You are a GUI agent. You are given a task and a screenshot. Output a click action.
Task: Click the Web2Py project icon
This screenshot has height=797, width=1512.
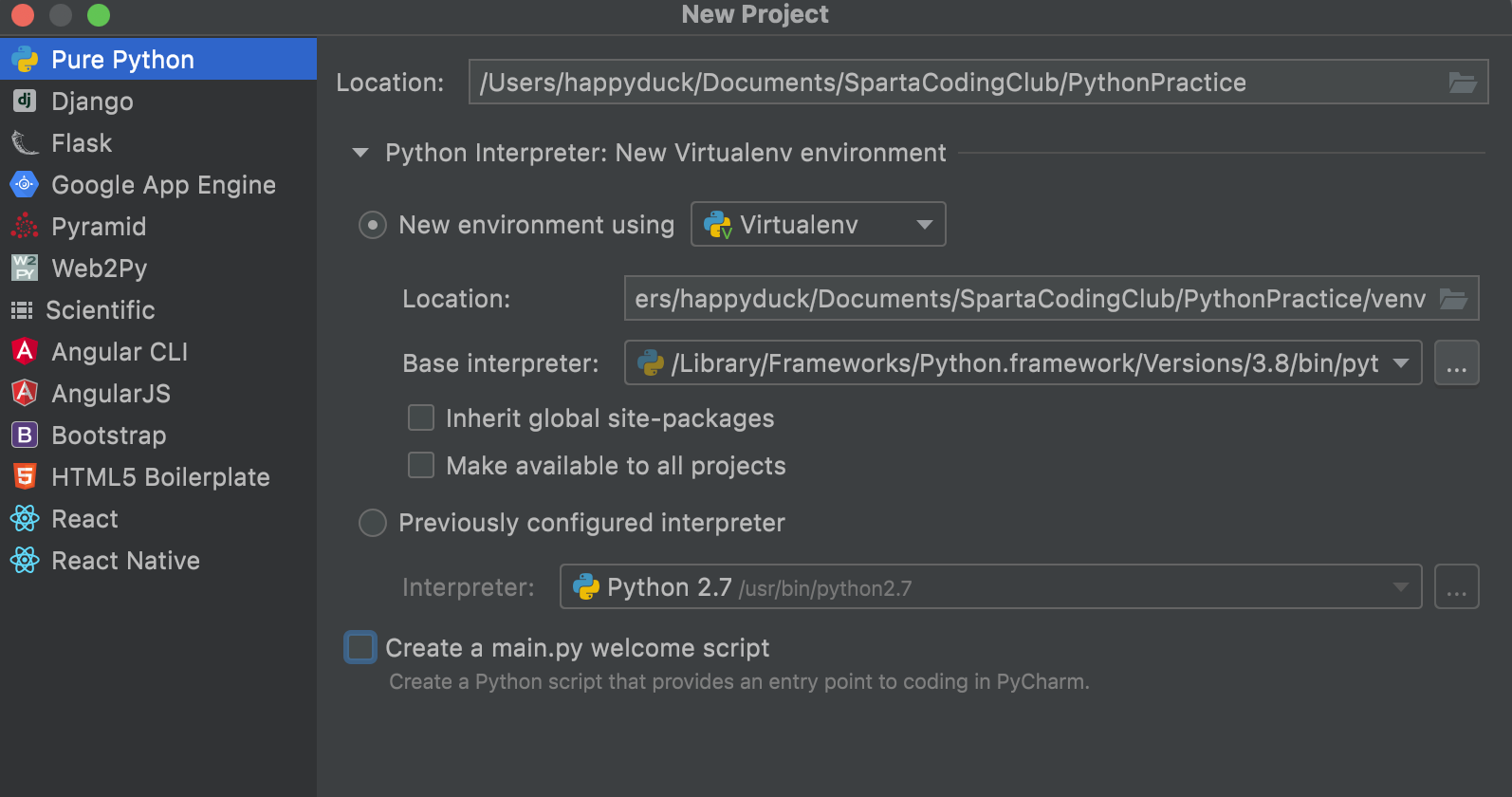click(24, 268)
